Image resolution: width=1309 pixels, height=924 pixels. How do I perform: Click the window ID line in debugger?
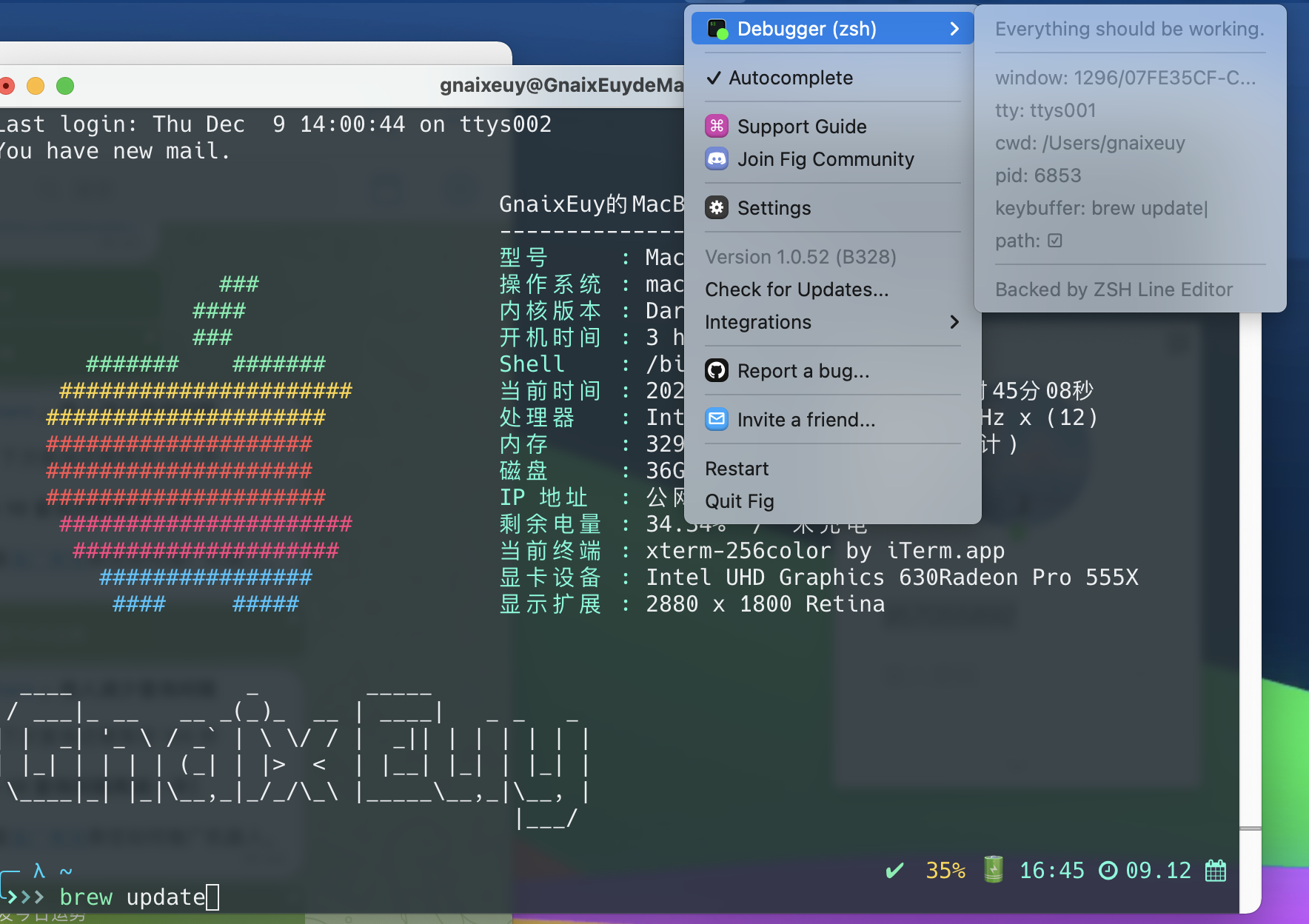pos(1125,78)
